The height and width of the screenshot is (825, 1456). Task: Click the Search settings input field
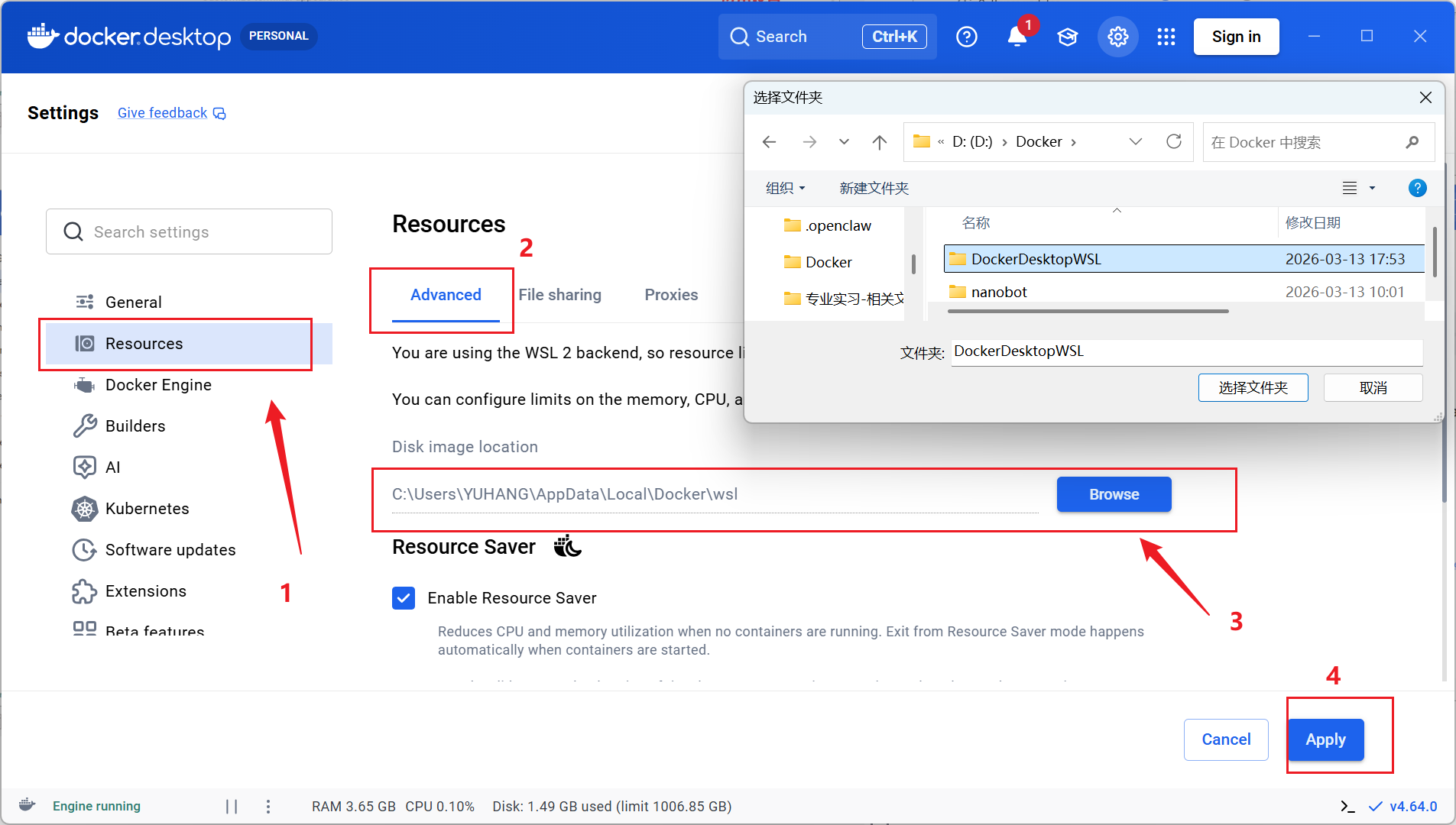(x=189, y=231)
